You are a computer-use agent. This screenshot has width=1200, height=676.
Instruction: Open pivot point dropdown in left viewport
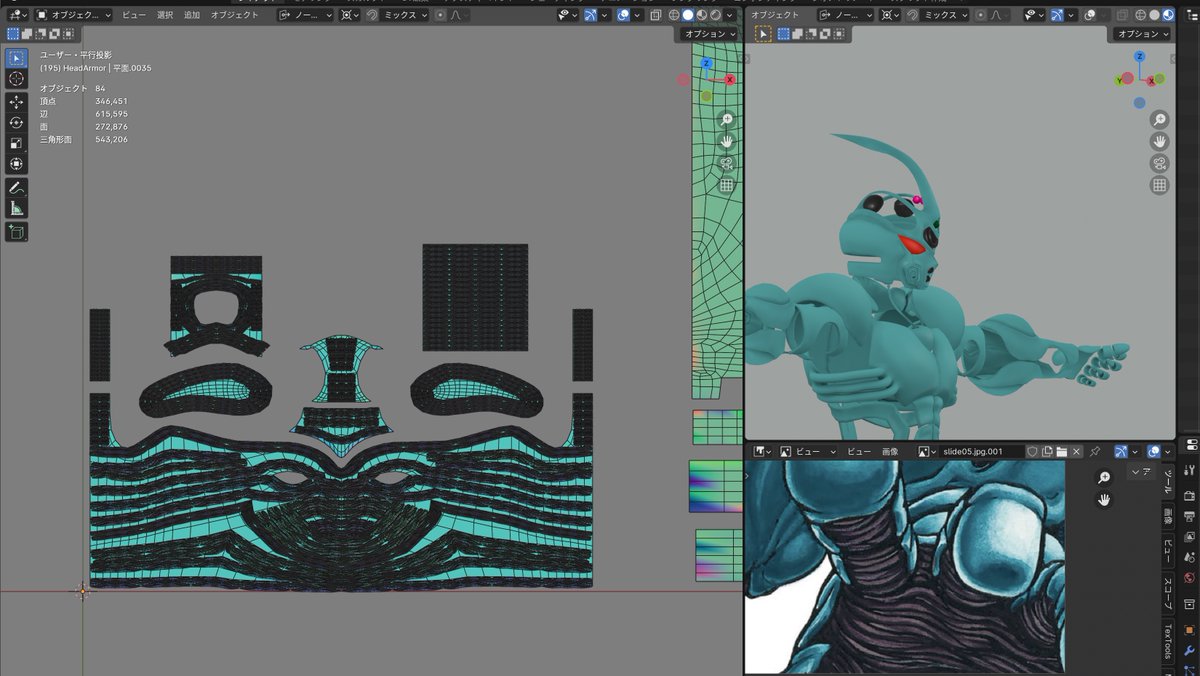[x=350, y=15]
